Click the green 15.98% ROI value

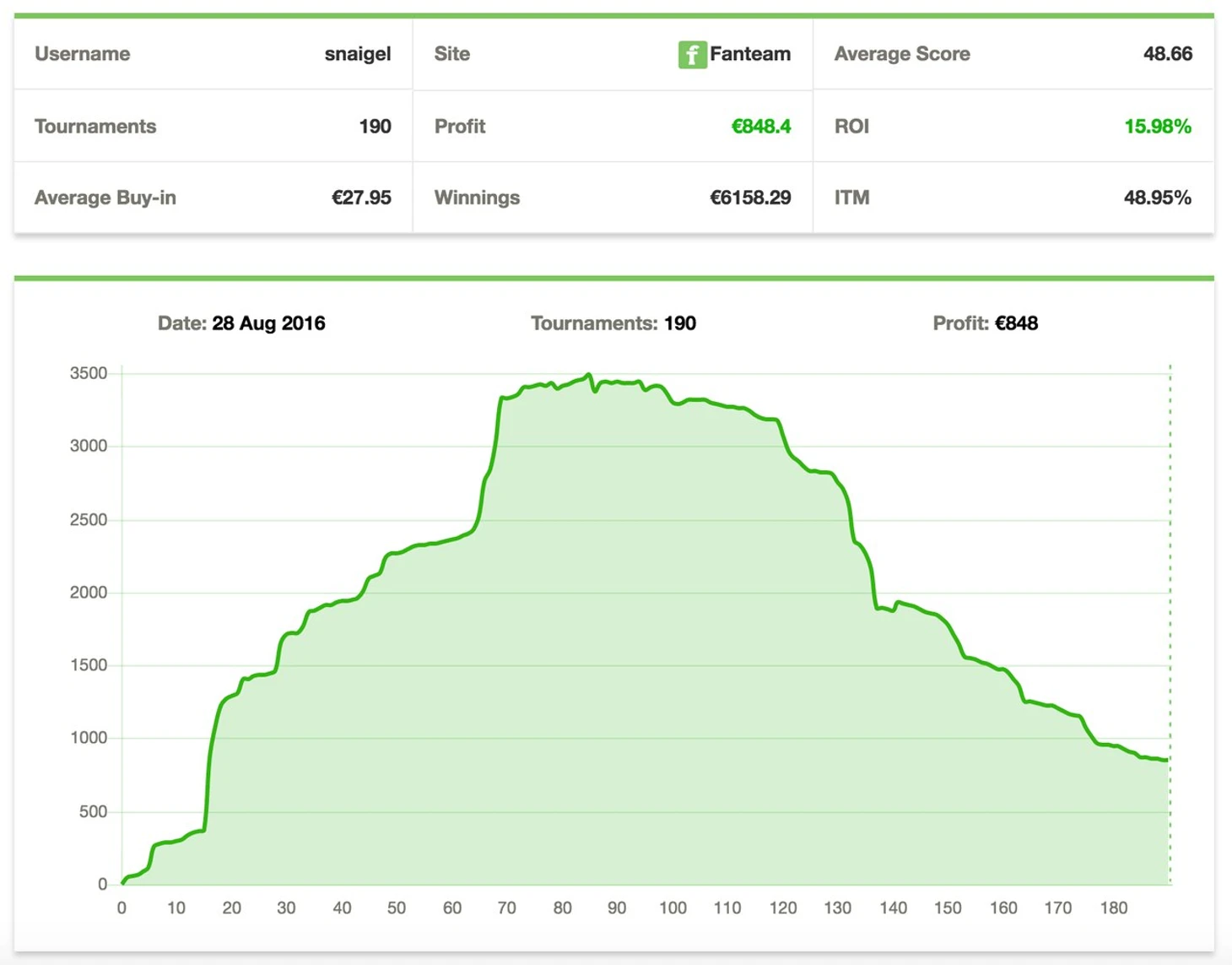1157,127
